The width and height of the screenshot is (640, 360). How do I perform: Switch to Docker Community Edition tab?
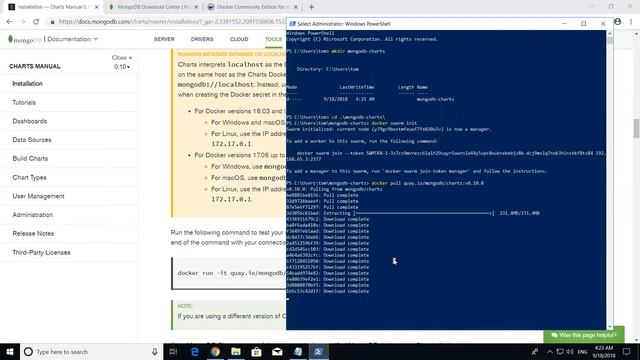tap(253, 7)
